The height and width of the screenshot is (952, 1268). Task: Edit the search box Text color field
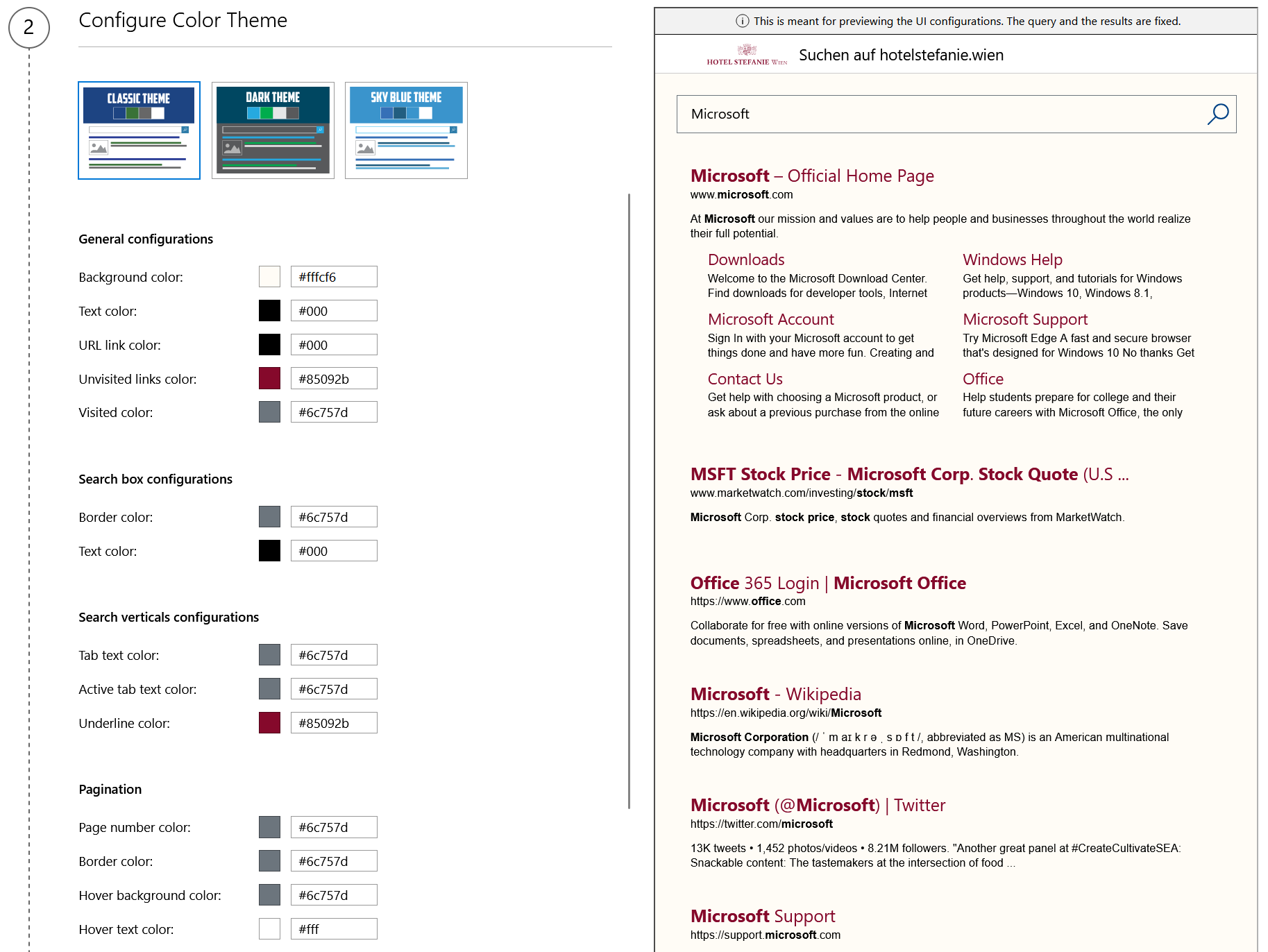click(x=334, y=551)
